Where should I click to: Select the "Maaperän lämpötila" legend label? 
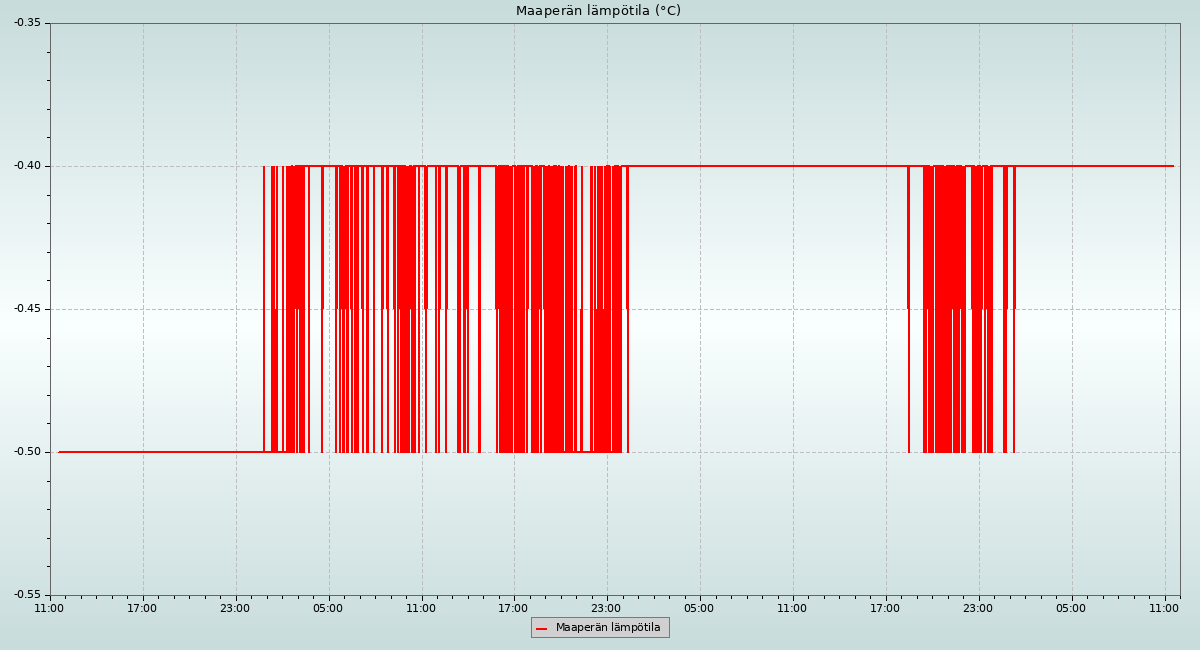point(608,628)
